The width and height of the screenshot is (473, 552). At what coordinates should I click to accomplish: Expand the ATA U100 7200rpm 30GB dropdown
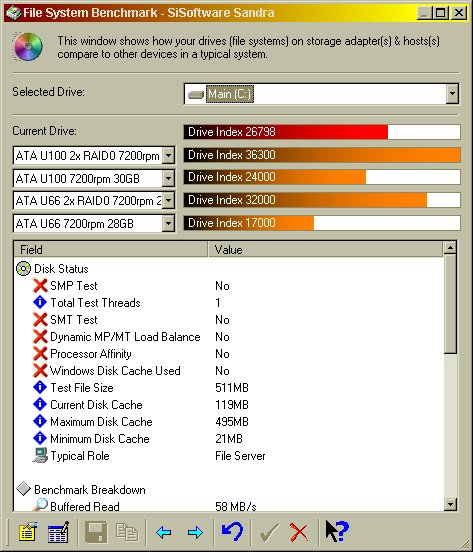tap(168, 178)
